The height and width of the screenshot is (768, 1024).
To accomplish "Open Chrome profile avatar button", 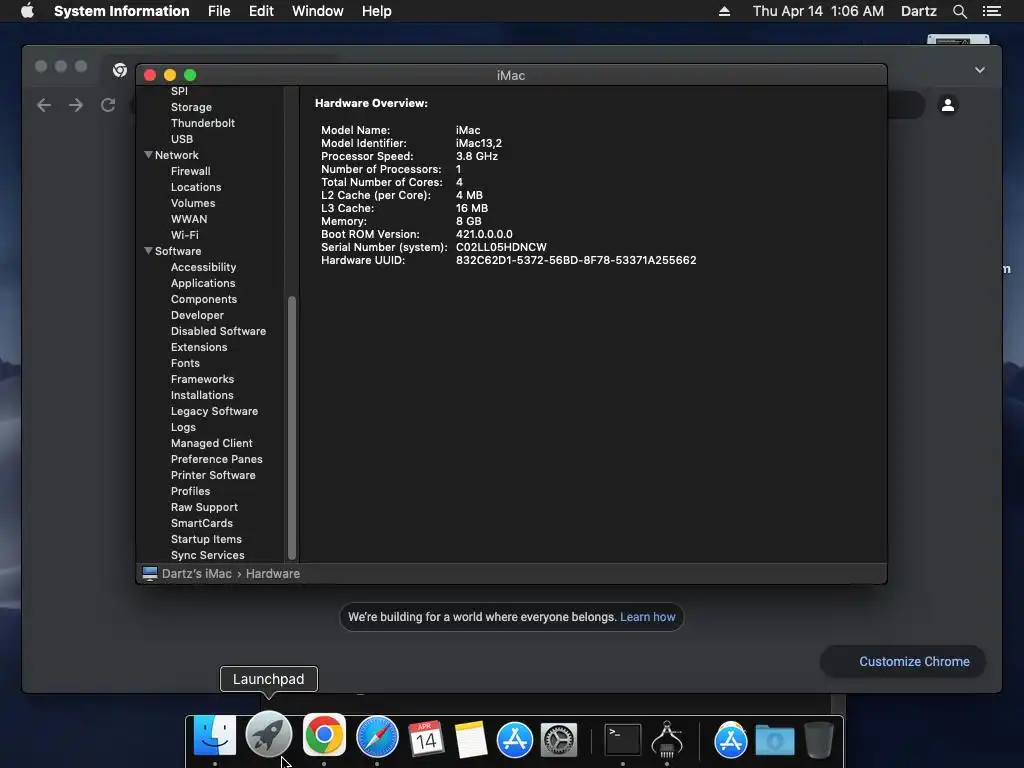I will click(x=948, y=104).
